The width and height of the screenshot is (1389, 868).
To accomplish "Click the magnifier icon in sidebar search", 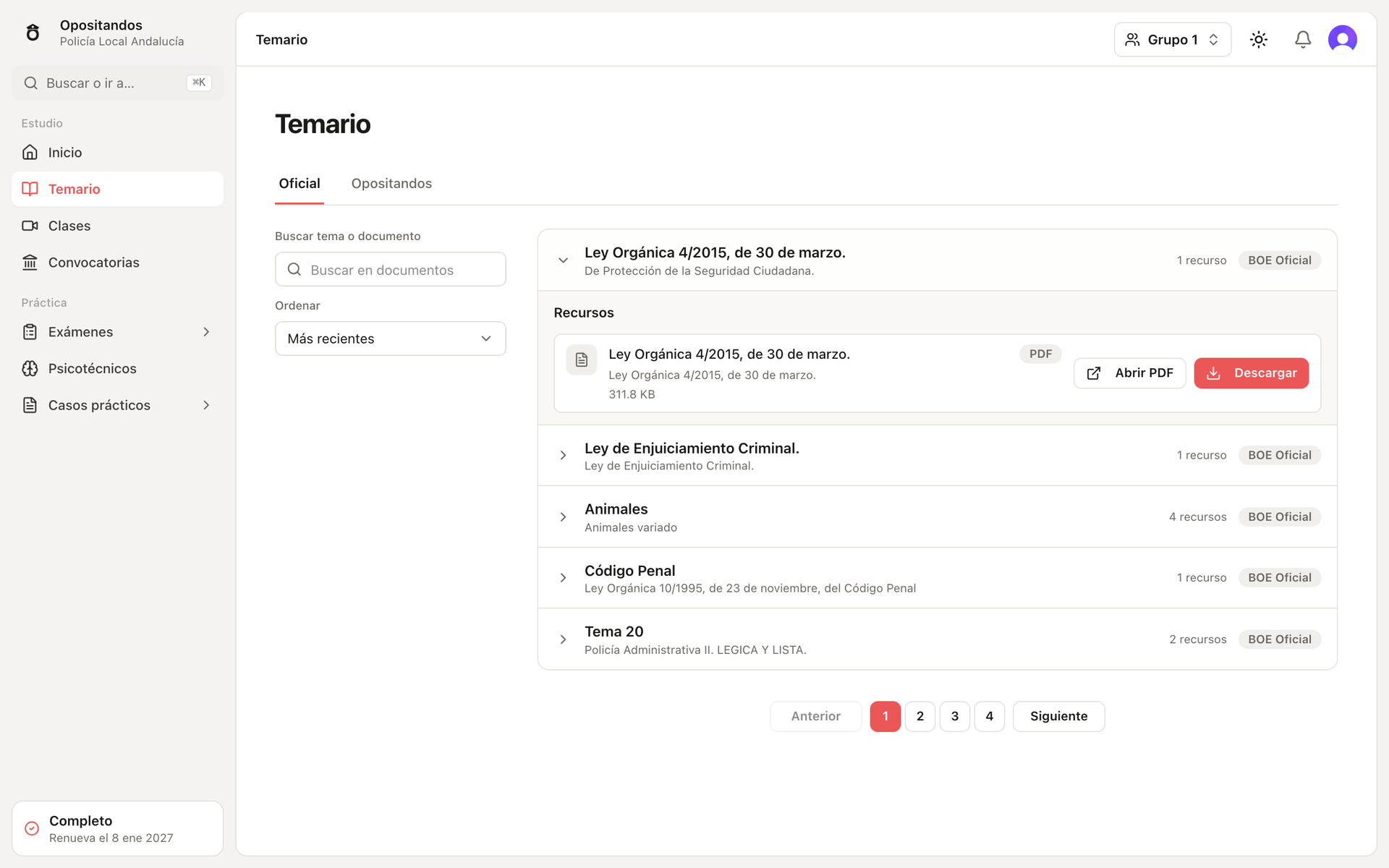I will click(30, 83).
